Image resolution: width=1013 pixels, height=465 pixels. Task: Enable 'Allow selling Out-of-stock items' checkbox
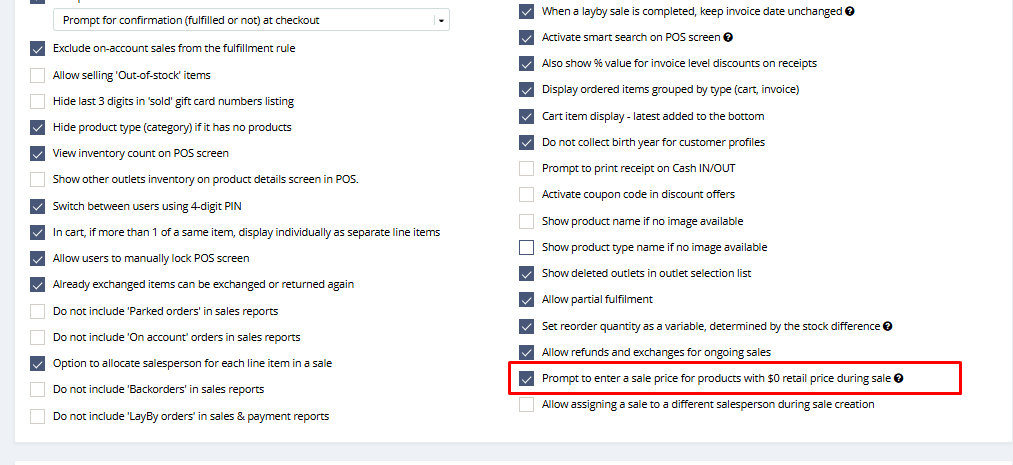tap(38, 75)
